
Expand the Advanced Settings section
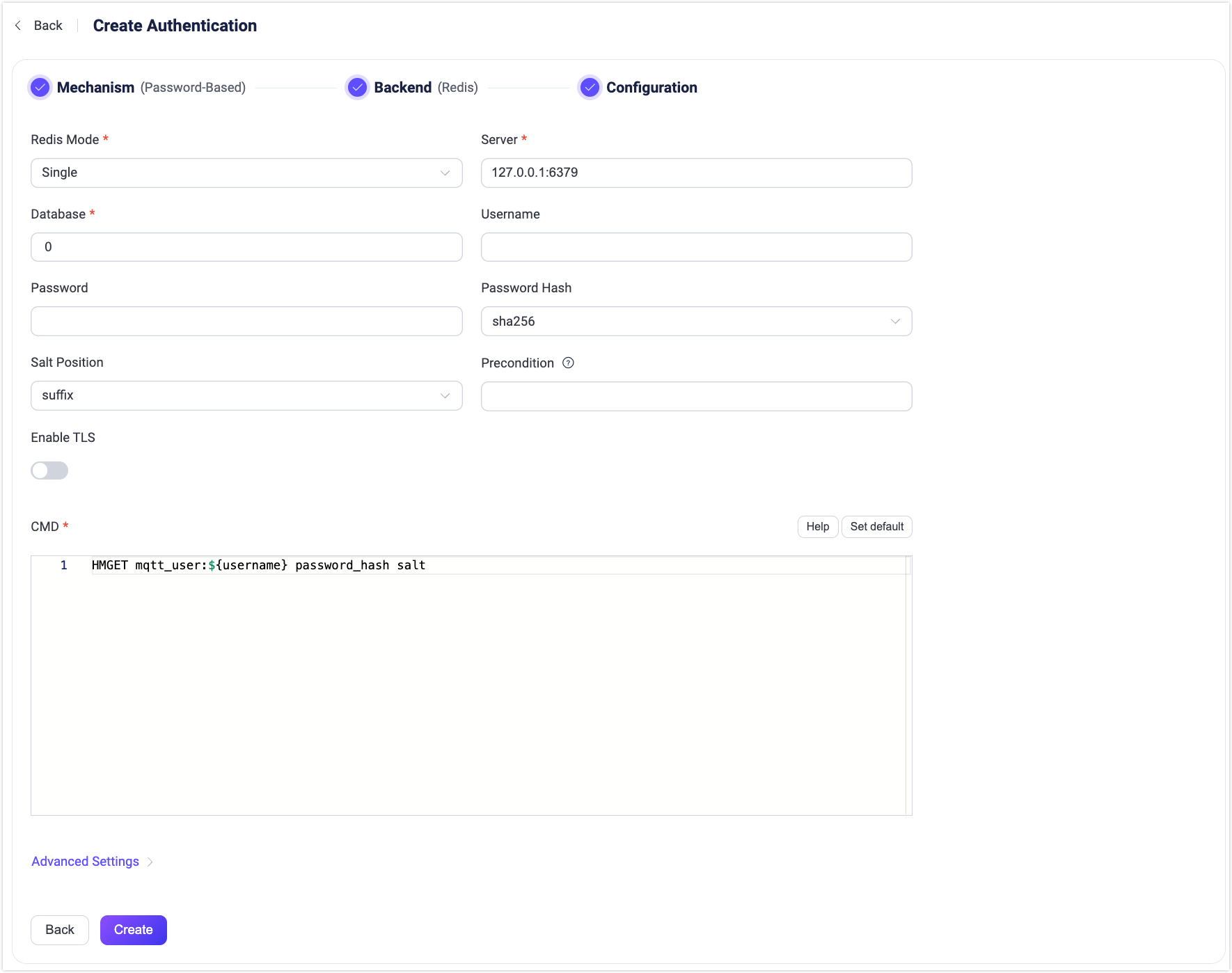coord(85,861)
